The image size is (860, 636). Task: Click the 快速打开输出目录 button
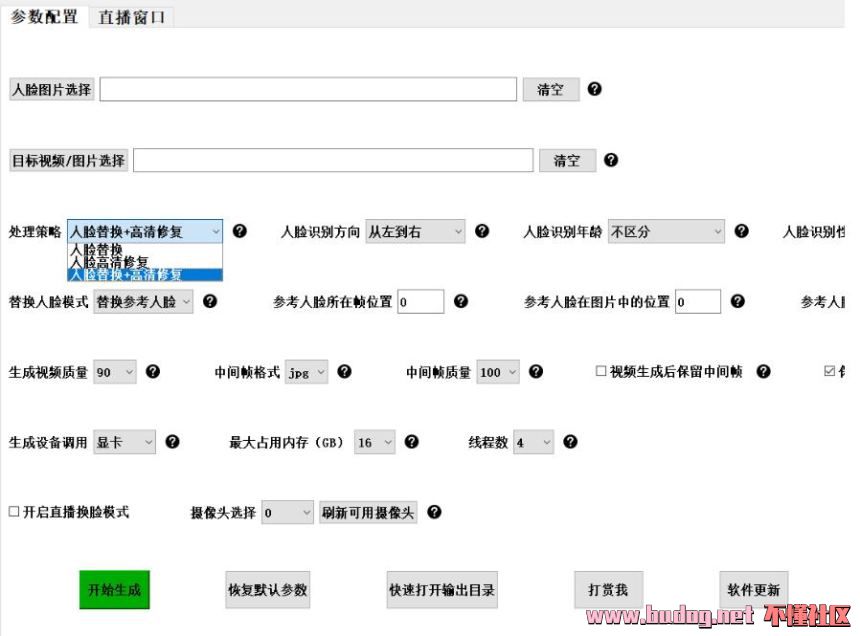[x=442, y=590]
